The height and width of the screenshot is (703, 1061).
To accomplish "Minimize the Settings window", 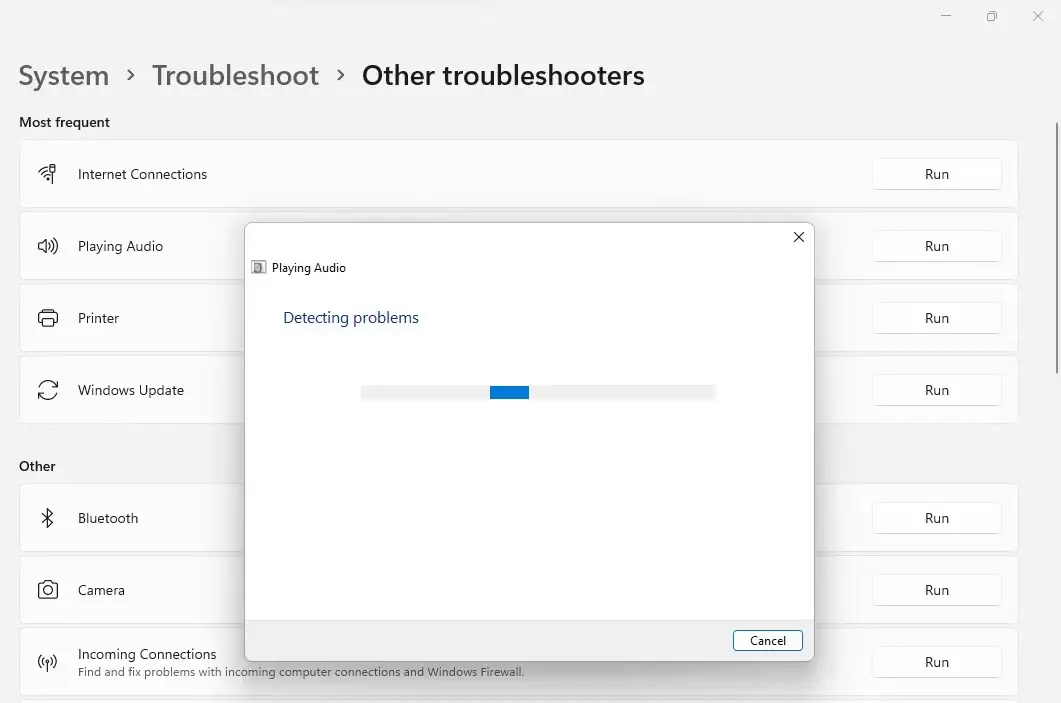I will [946, 16].
